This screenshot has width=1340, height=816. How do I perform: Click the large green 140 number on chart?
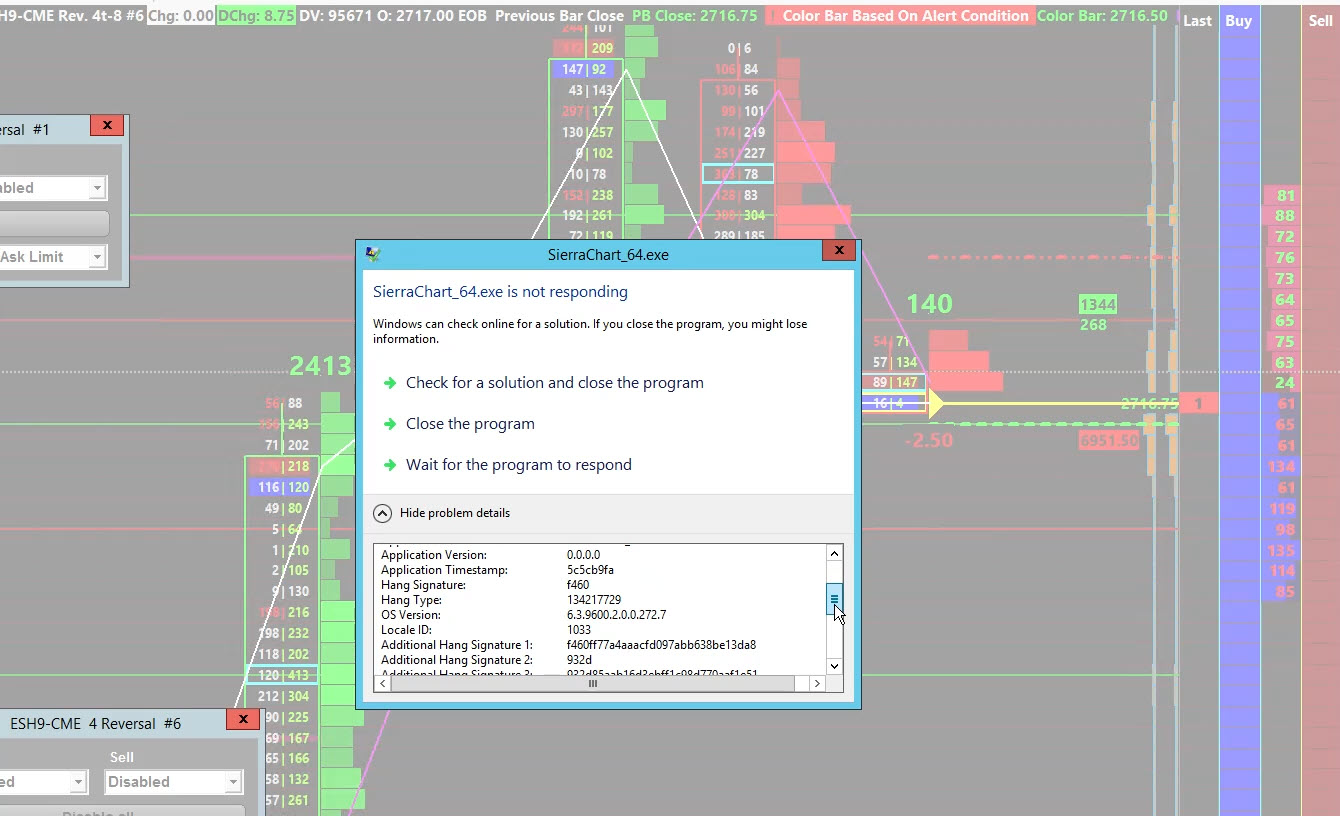click(929, 304)
